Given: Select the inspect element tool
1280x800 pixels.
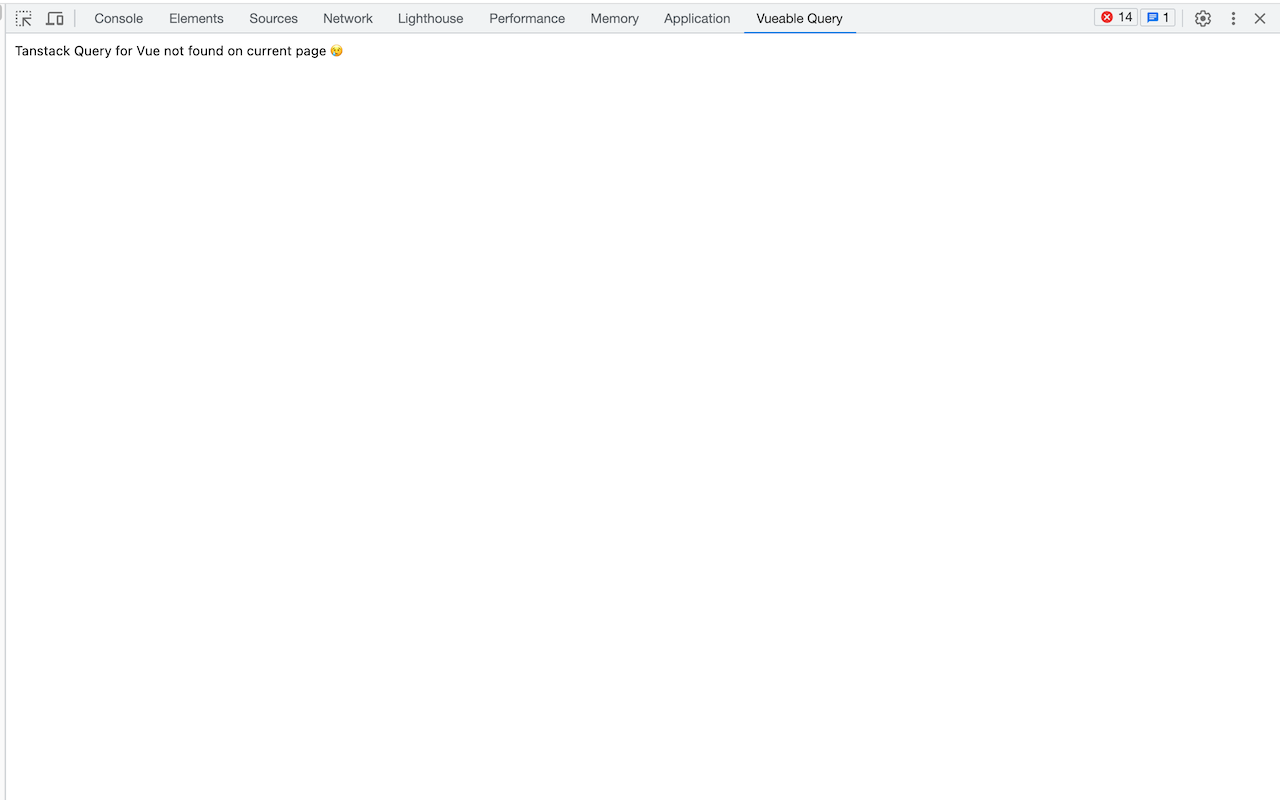Looking at the screenshot, I should pos(23,18).
